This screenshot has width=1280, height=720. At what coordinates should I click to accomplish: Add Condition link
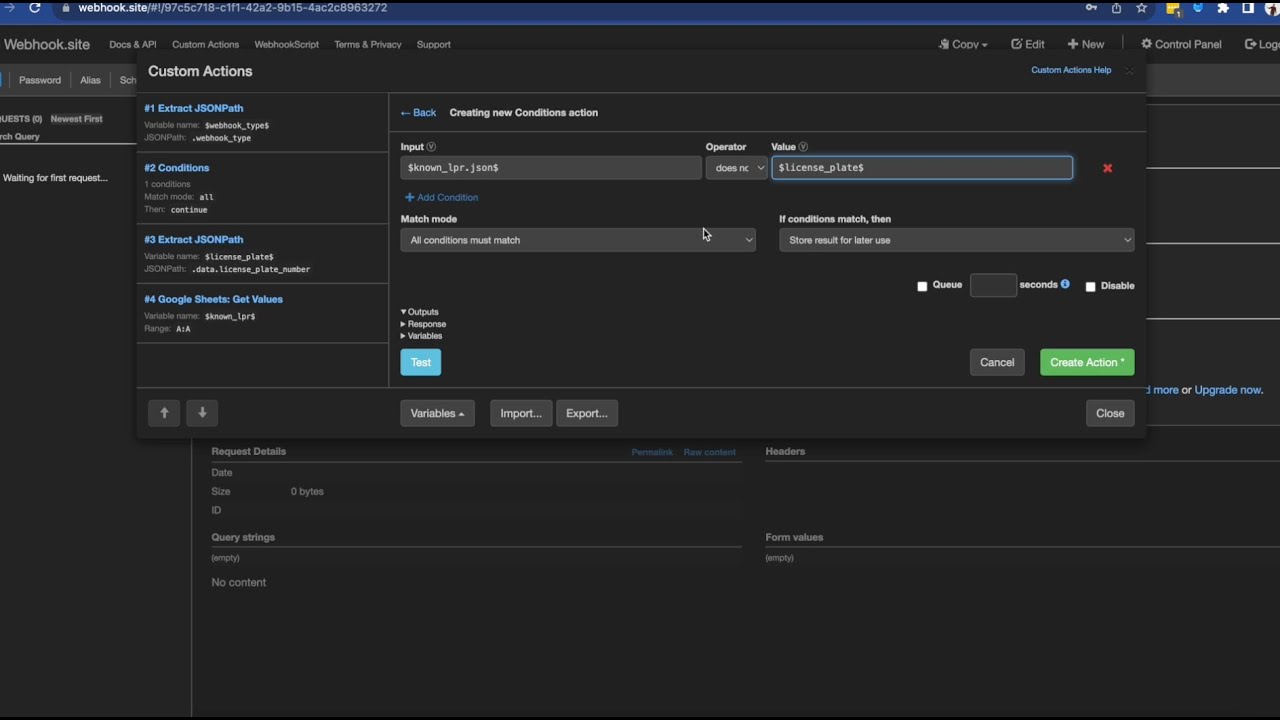(441, 198)
